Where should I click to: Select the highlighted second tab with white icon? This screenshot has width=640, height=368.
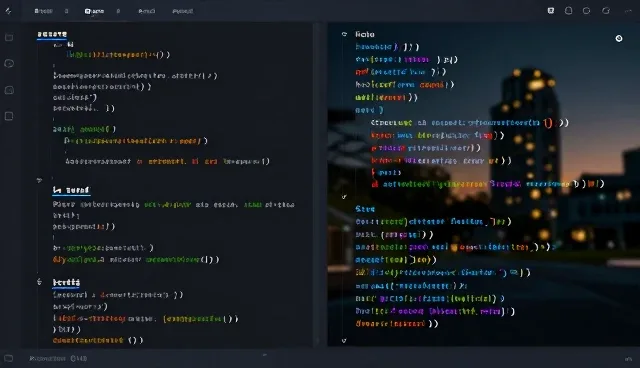point(94,11)
